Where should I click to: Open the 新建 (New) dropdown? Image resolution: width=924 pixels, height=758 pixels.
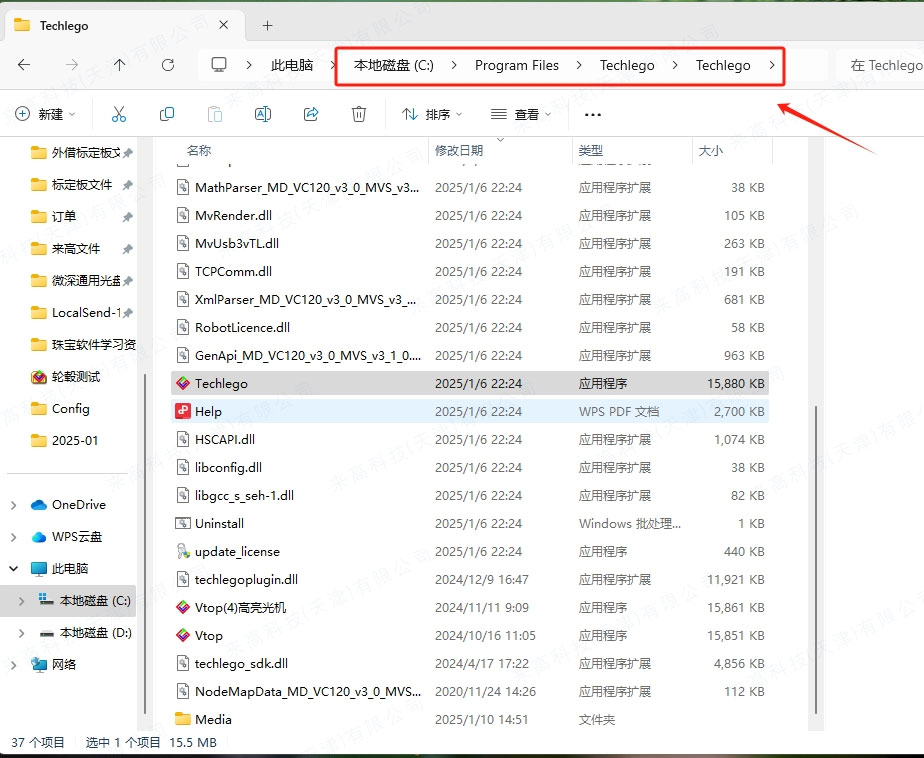(45, 115)
